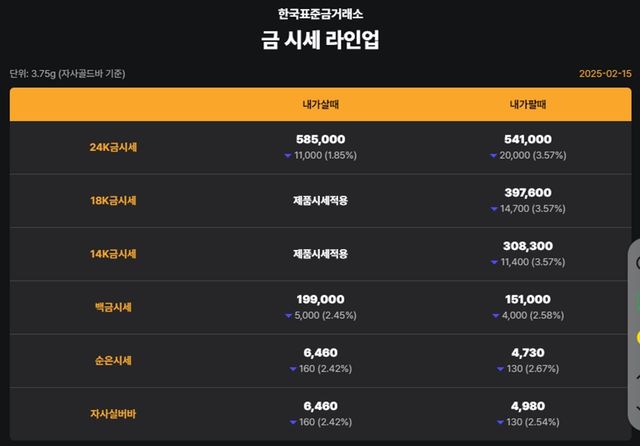Open the 24K금시세 row label
This screenshot has height=446, width=640.
[x=113, y=147]
